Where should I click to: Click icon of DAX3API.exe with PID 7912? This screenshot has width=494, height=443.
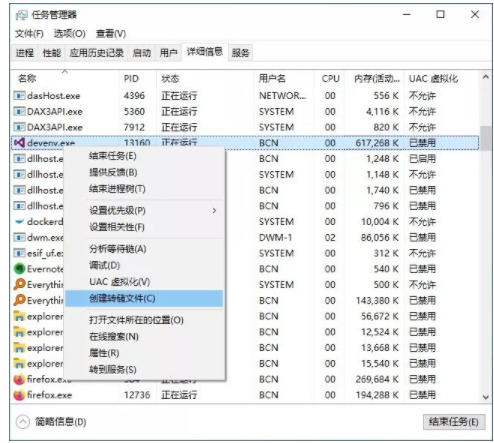19,127
